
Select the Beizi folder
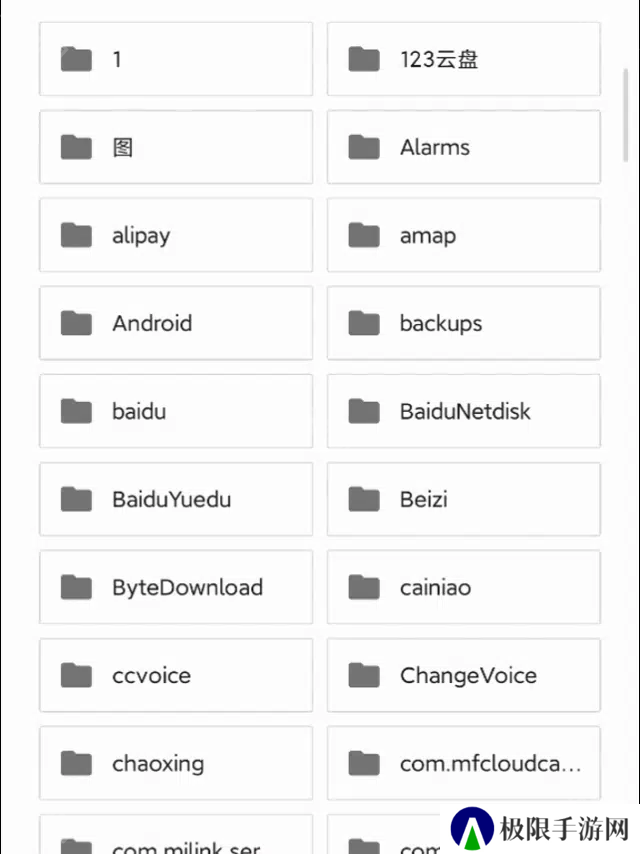pyautogui.click(x=464, y=499)
